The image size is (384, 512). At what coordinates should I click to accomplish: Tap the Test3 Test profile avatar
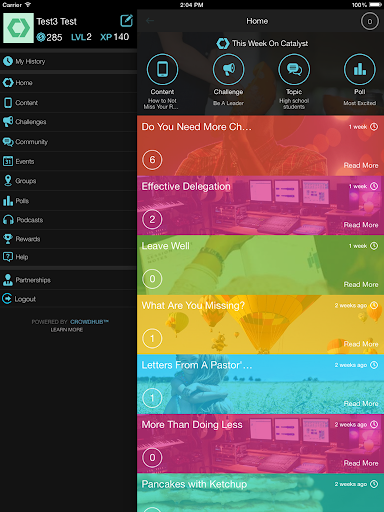coord(18,28)
